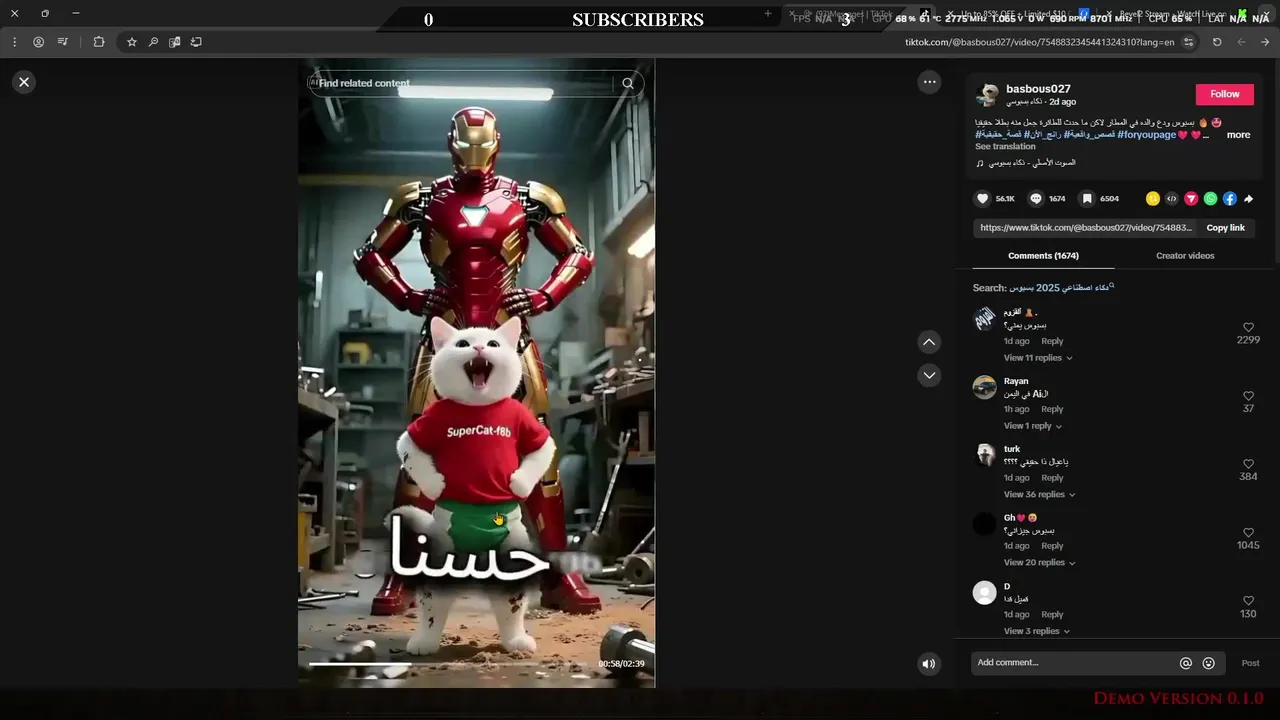This screenshot has height=720, width=1280.
Task: Click the right-pointing navigation arrow in browser
Action: click(1265, 42)
